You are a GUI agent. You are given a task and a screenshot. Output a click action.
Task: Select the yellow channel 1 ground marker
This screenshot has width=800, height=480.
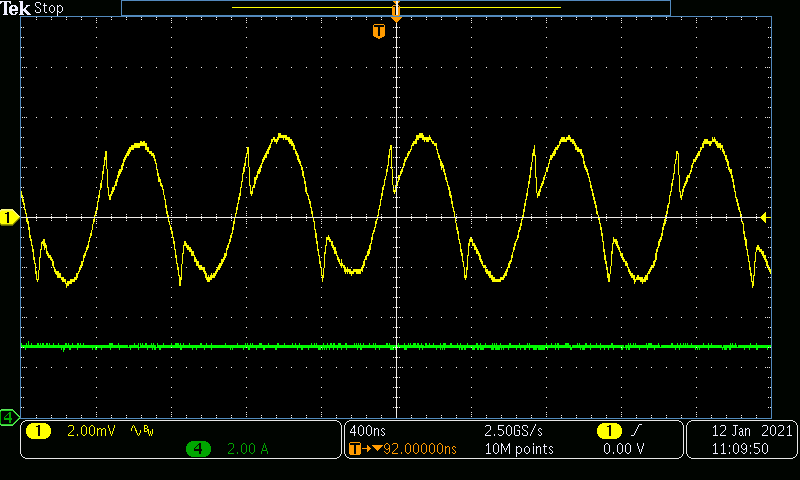[9, 217]
